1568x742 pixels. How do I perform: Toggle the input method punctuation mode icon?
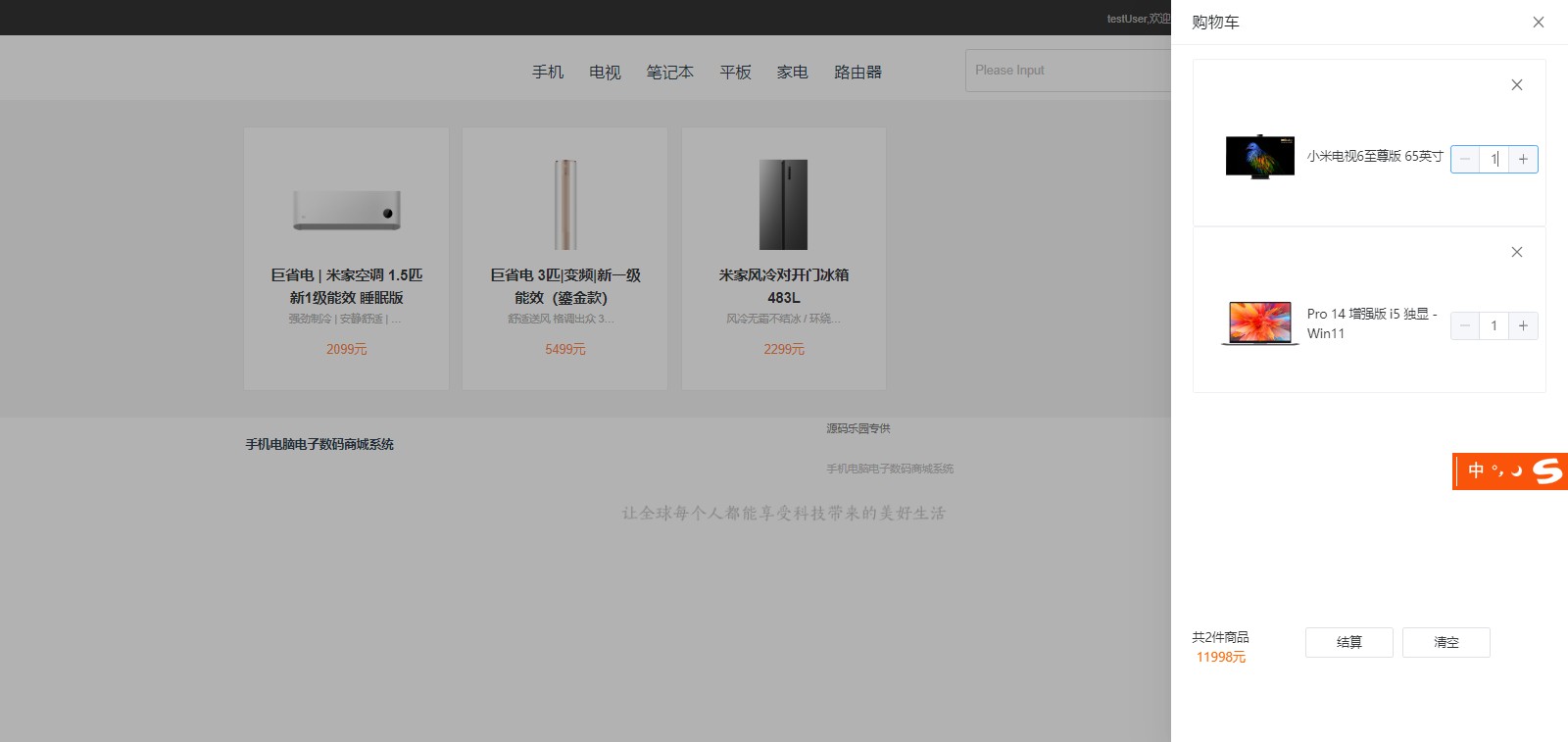click(1497, 470)
